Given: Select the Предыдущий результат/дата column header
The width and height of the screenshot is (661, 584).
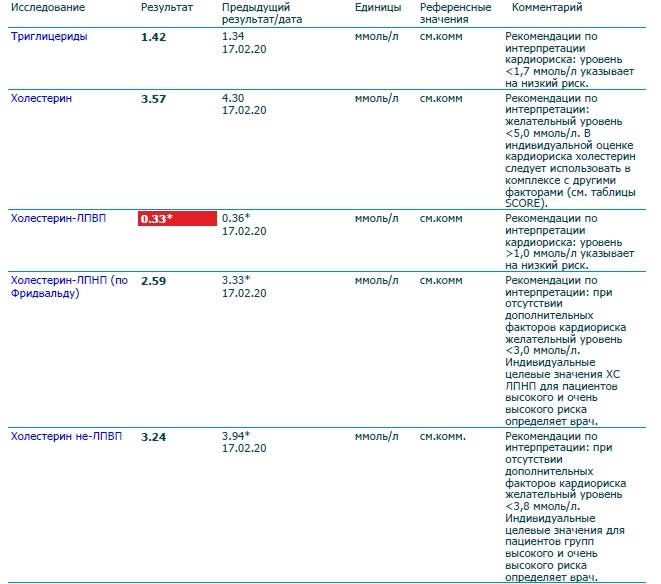Looking at the screenshot, I should click(x=261, y=14).
